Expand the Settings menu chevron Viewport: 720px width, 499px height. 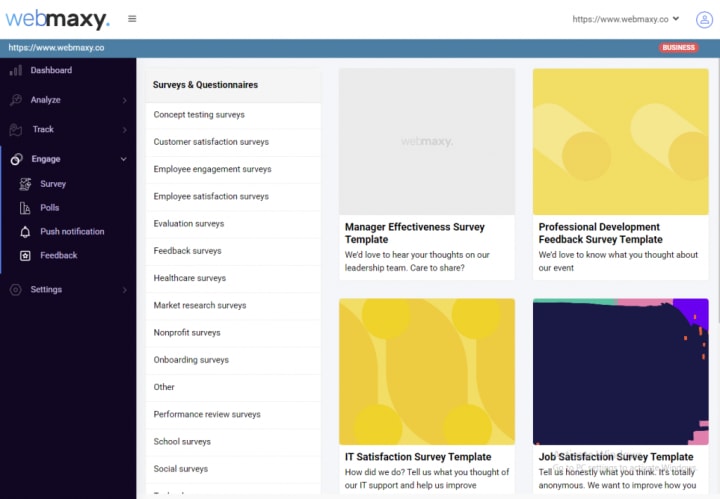tap(124, 290)
